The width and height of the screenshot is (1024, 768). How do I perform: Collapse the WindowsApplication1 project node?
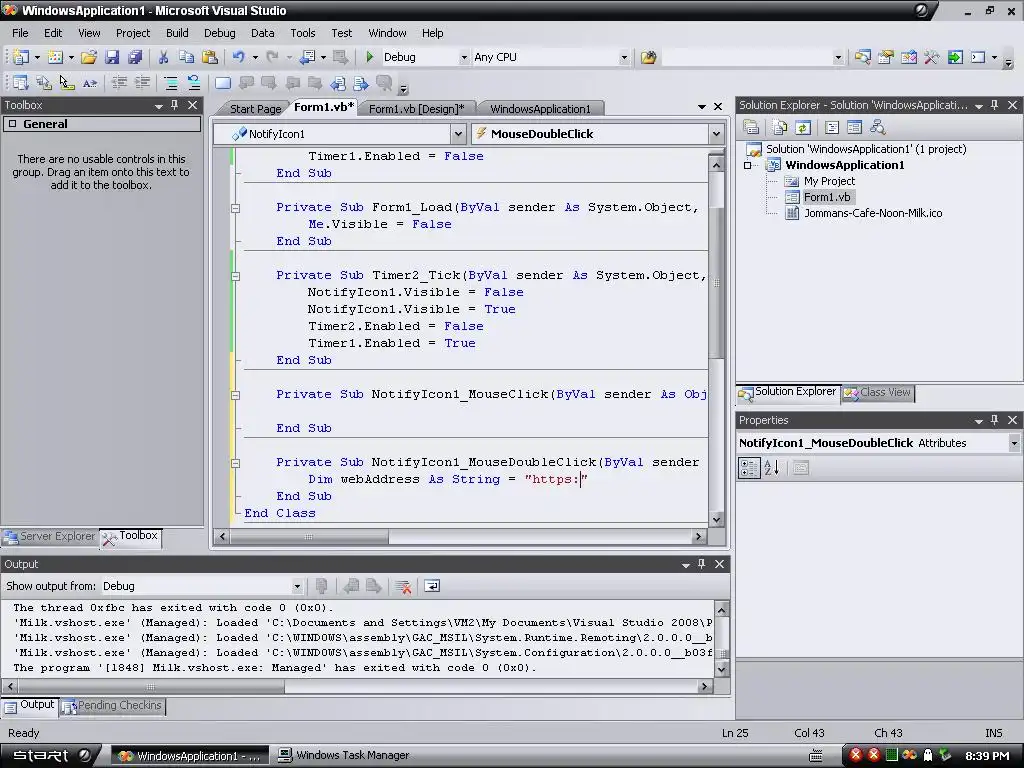click(748, 165)
